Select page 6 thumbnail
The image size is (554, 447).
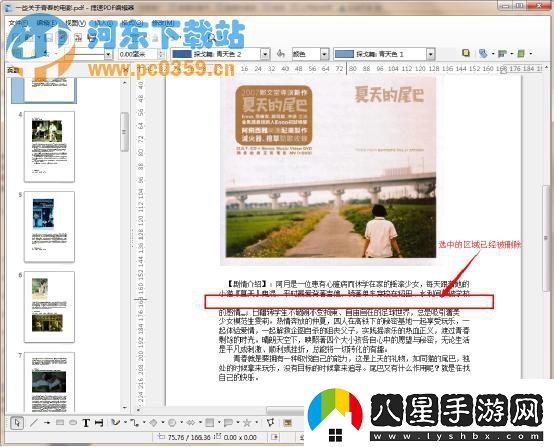click(x=49, y=307)
